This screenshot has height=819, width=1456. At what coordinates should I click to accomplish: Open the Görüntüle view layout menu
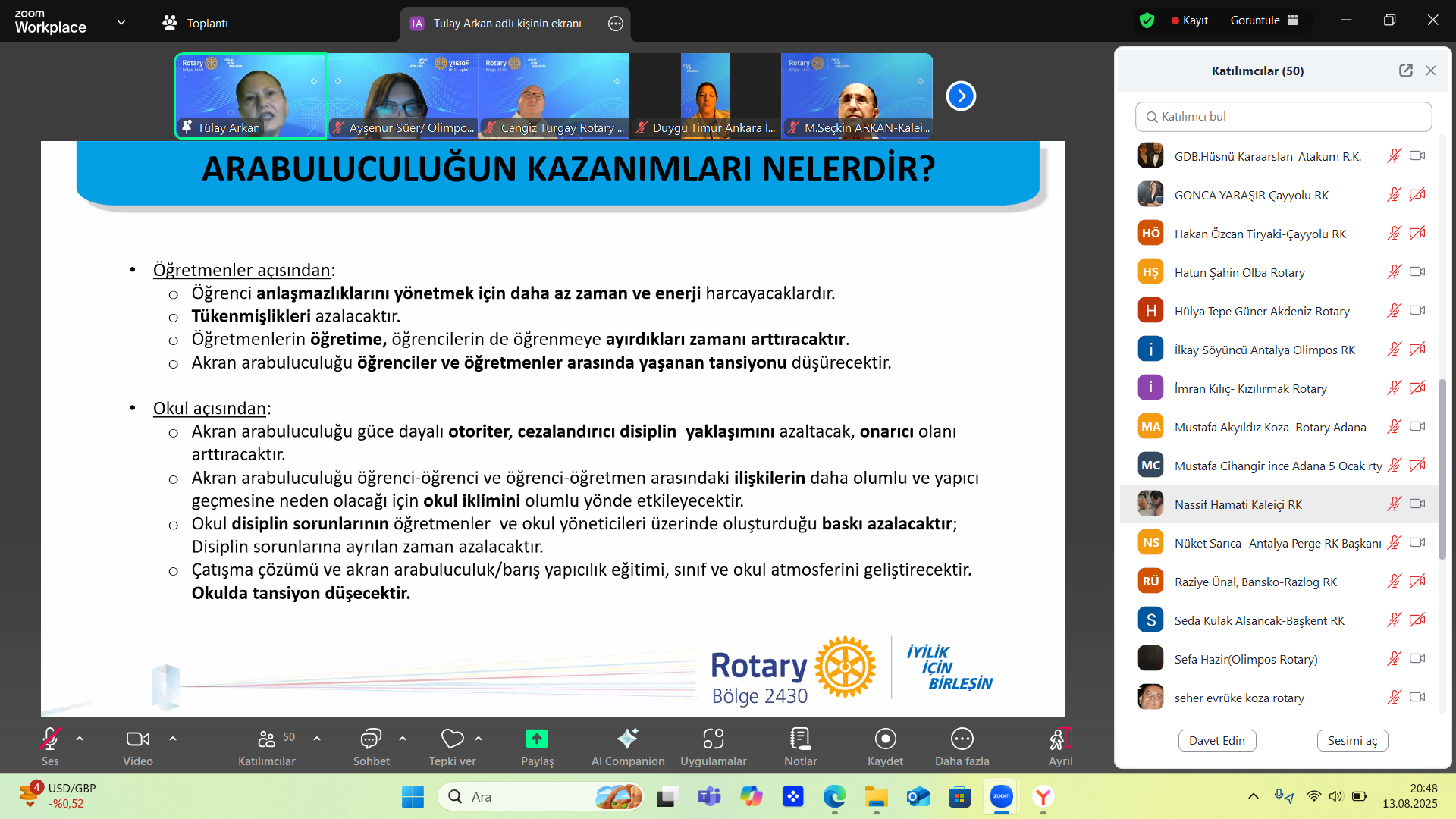pos(1264,20)
